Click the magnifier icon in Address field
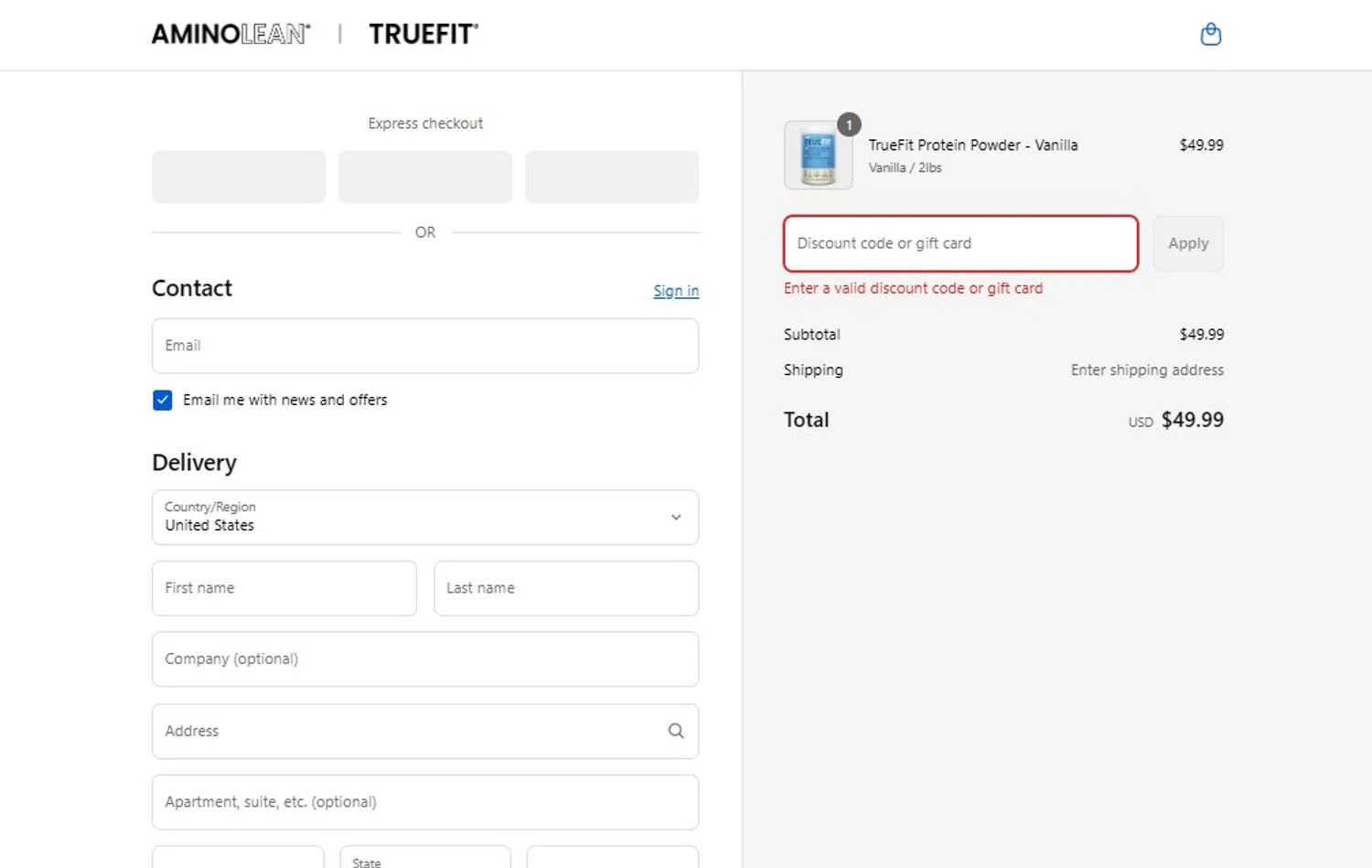This screenshot has width=1372, height=868. tap(676, 731)
